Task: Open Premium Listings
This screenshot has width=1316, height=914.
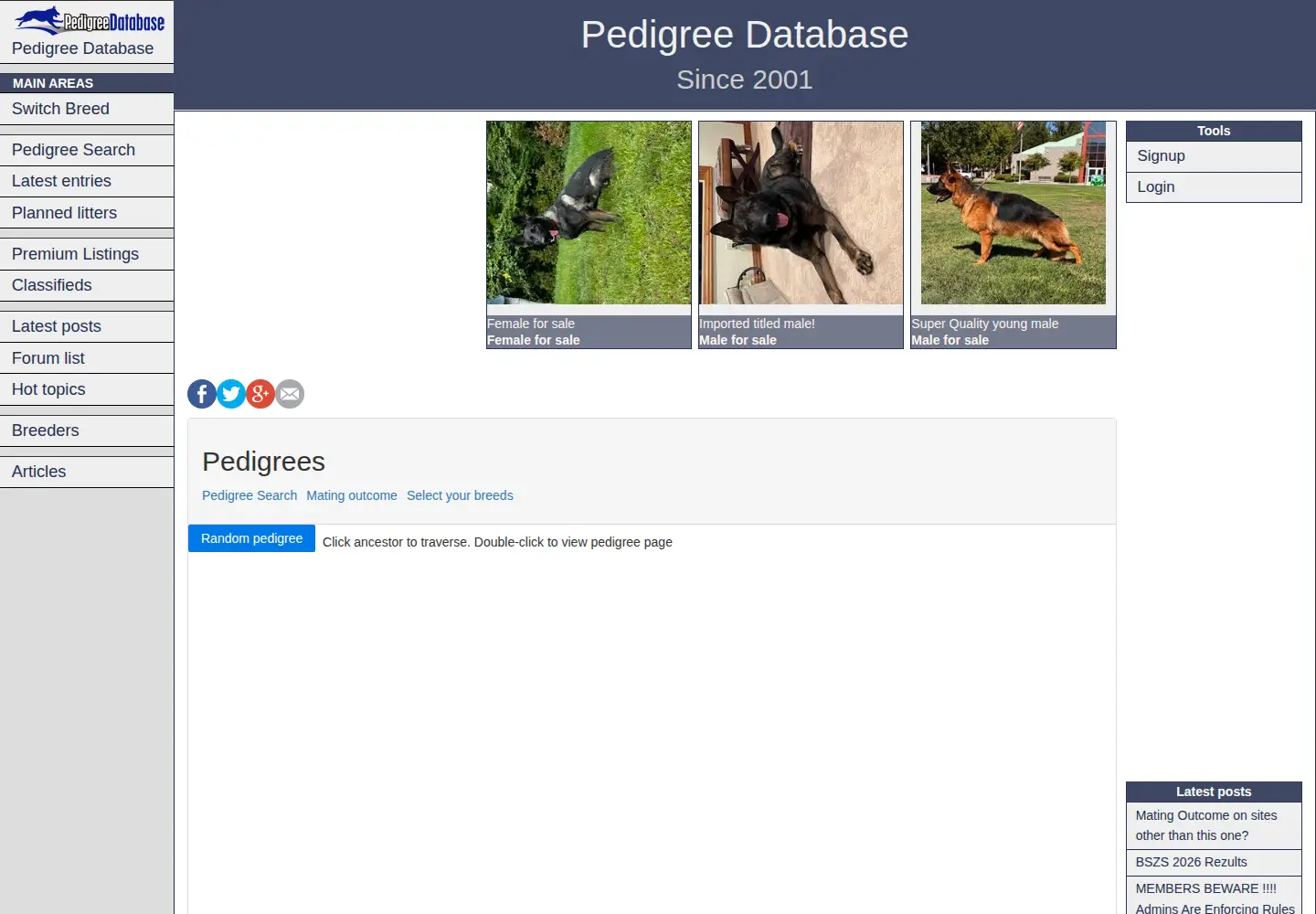Action: pyautogui.click(x=87, y=254)
